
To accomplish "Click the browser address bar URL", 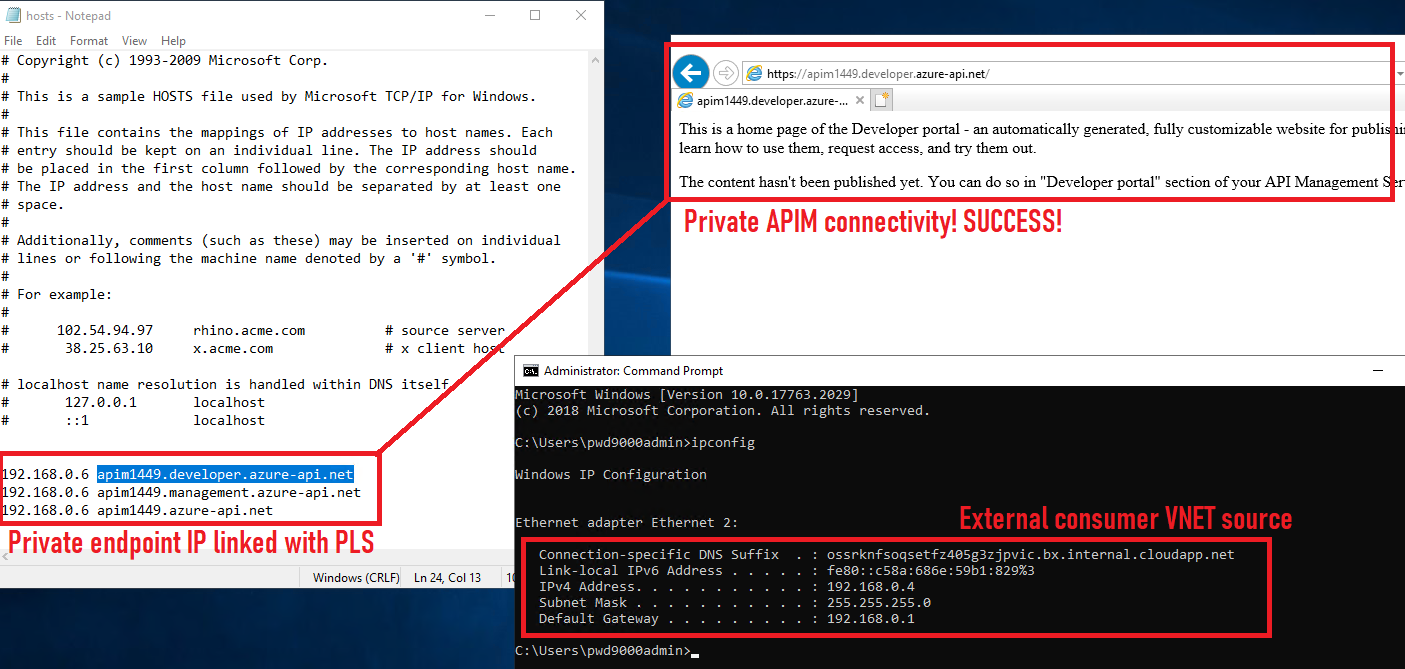I will point(879,74).
